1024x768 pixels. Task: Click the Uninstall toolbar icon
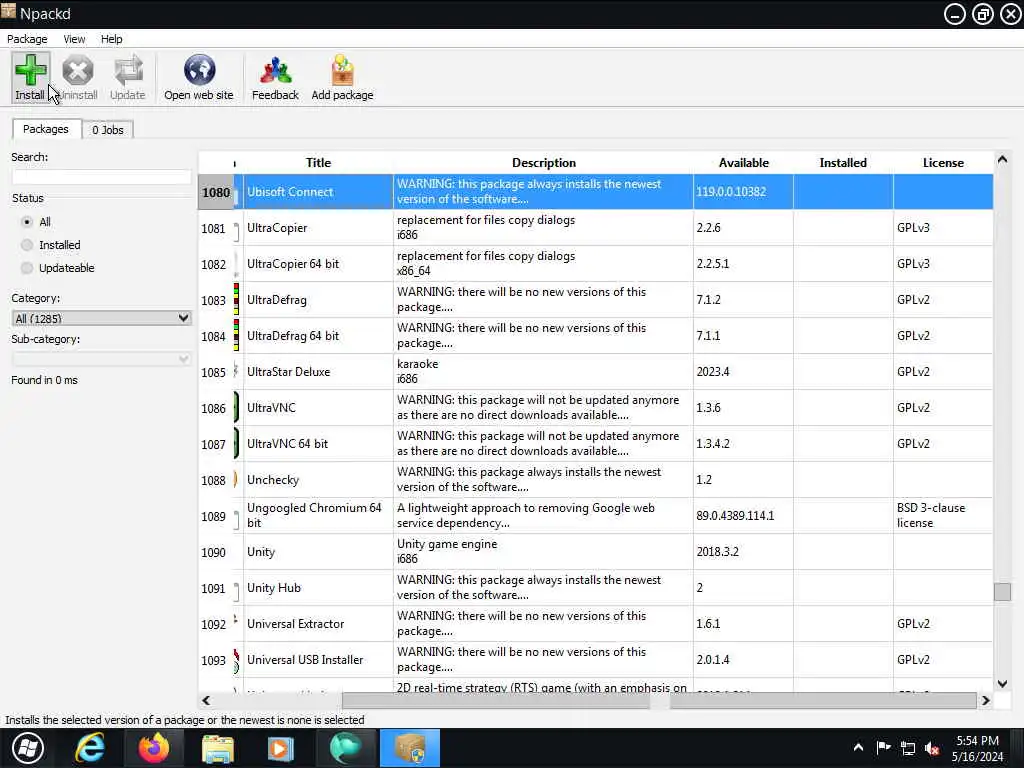pos(78,70)
